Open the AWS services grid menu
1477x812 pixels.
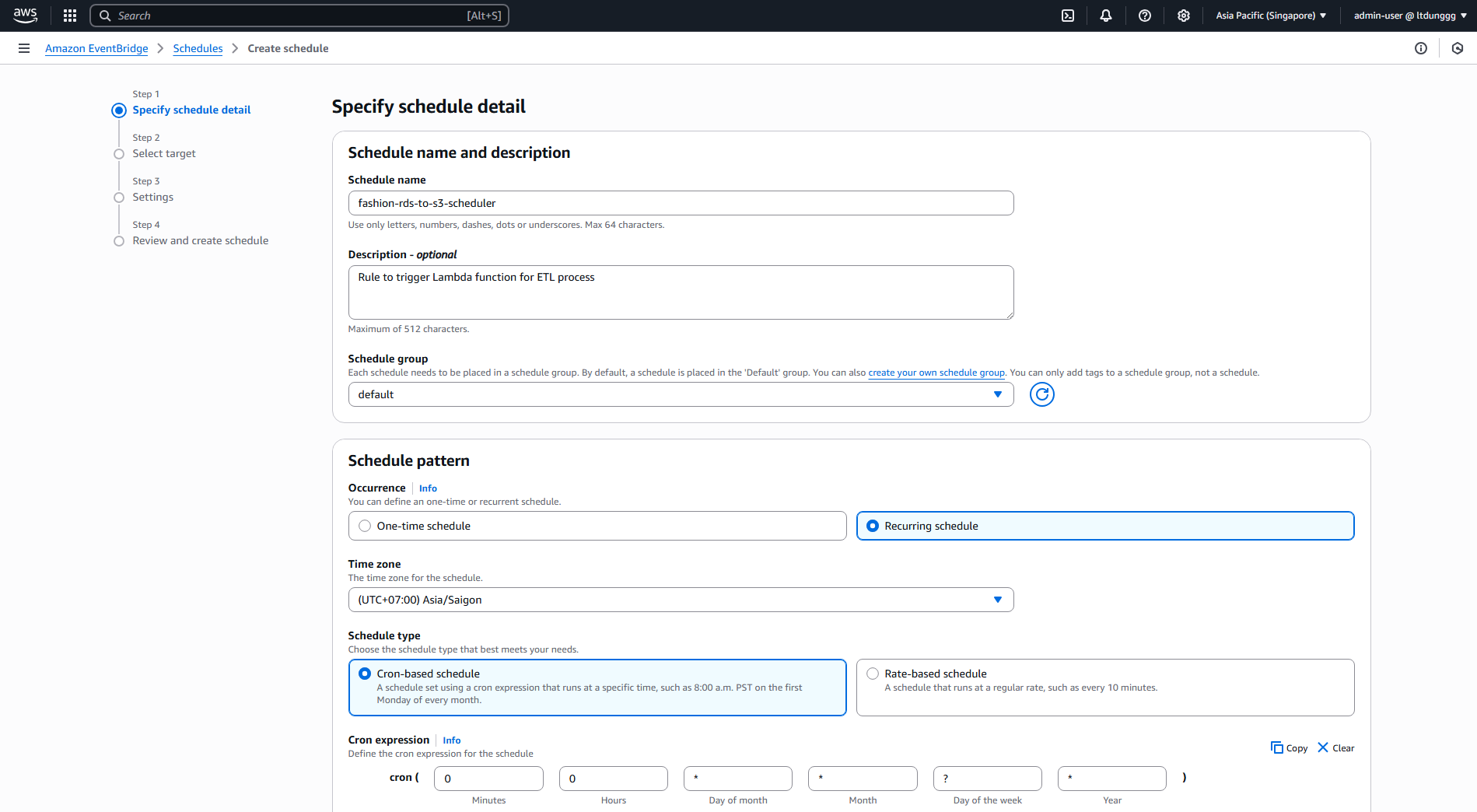pyautogui.click(x=70, y=16)
